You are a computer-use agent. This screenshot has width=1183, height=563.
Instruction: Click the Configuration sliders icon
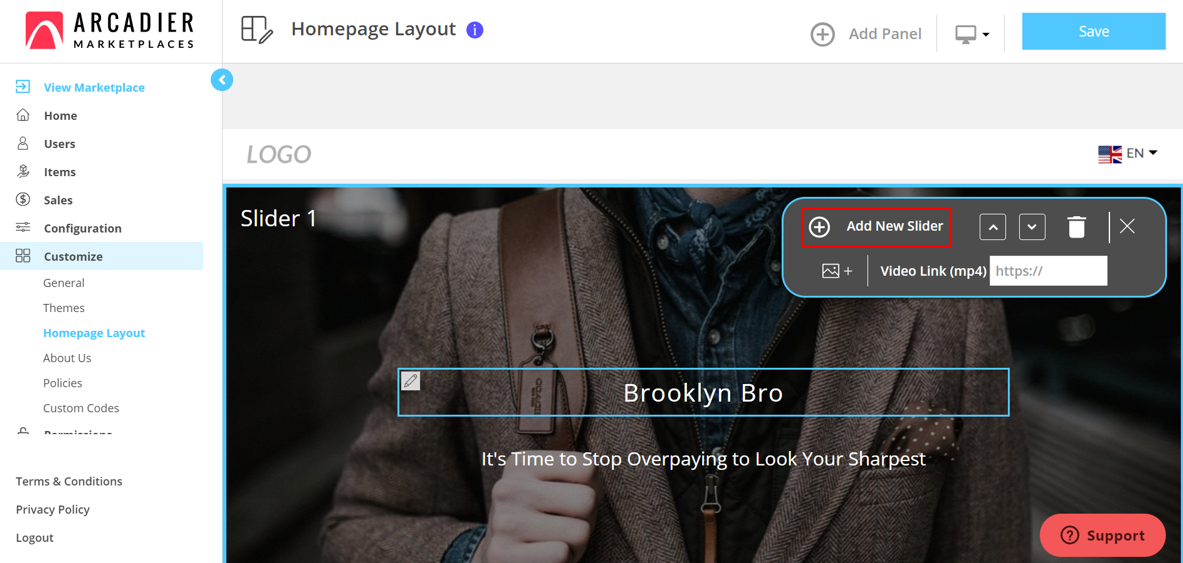(x=23, y=228)
